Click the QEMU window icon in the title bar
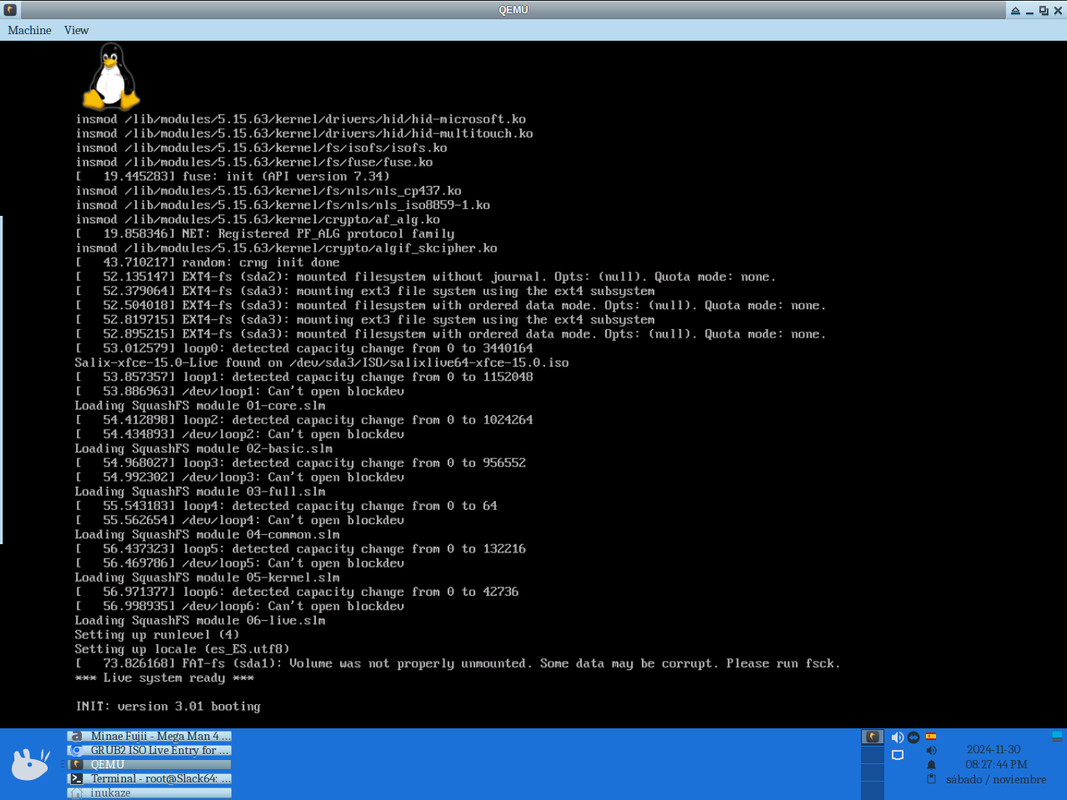The image size is (1067, 800). pyautogui.click(x=10, y=10)
